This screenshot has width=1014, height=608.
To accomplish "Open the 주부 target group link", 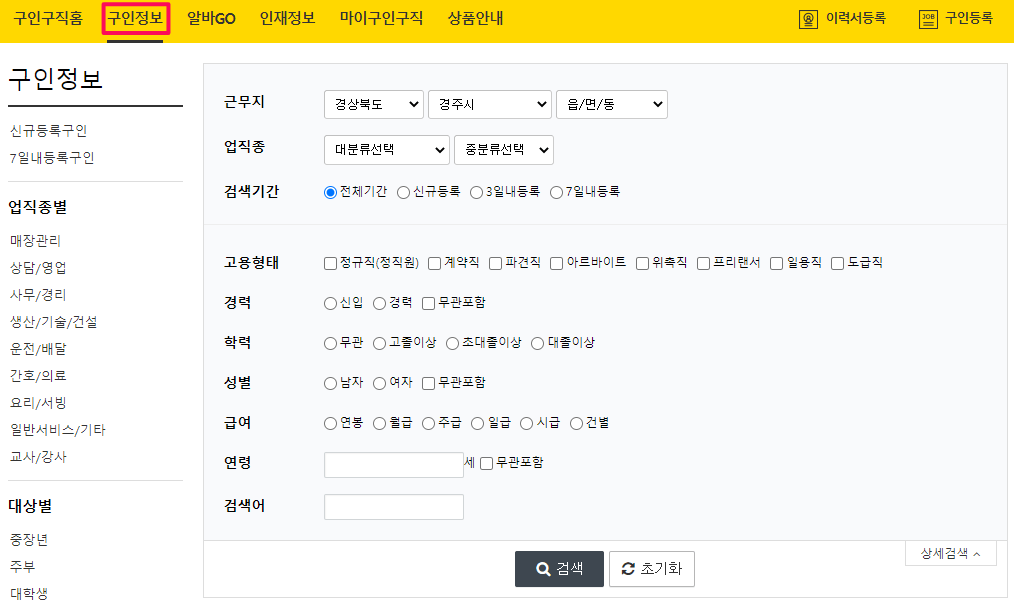I will pos(23,568).
